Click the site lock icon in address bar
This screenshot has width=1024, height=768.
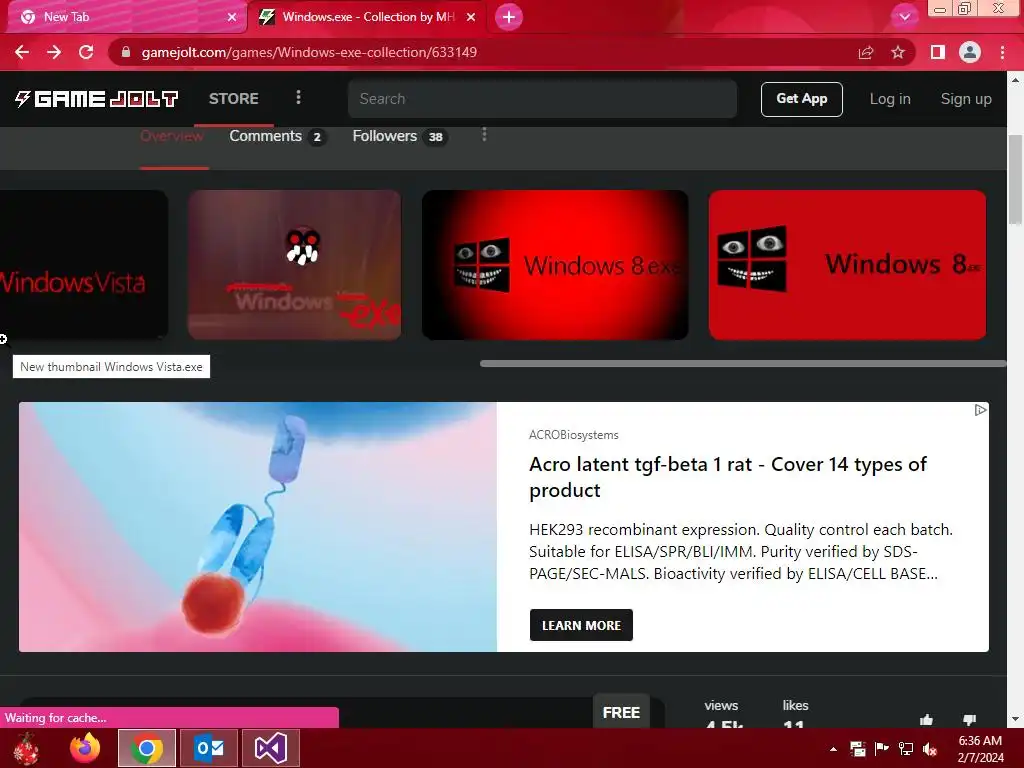point(126,52)
